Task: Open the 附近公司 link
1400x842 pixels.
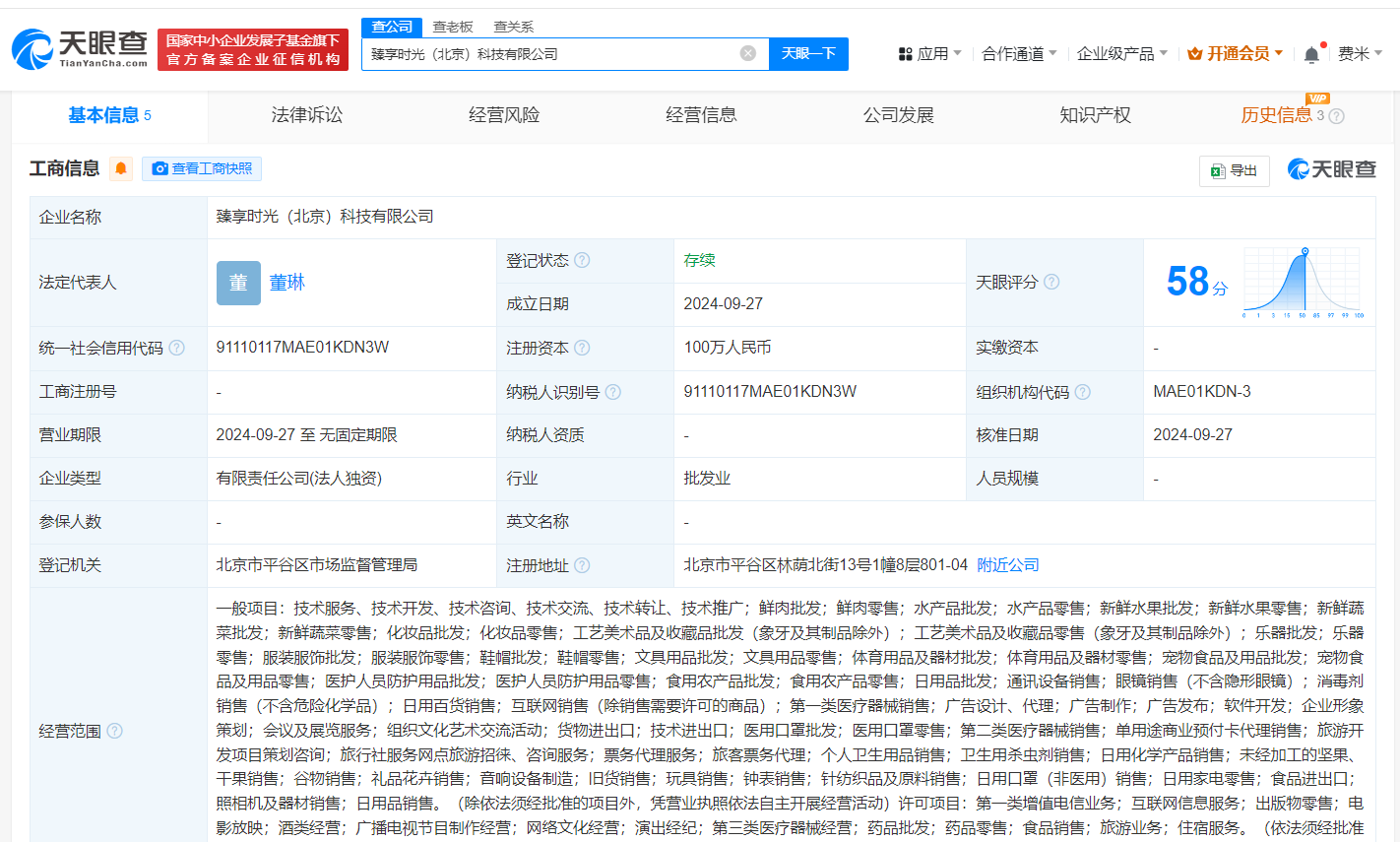Action: (x=1007, y=564)
